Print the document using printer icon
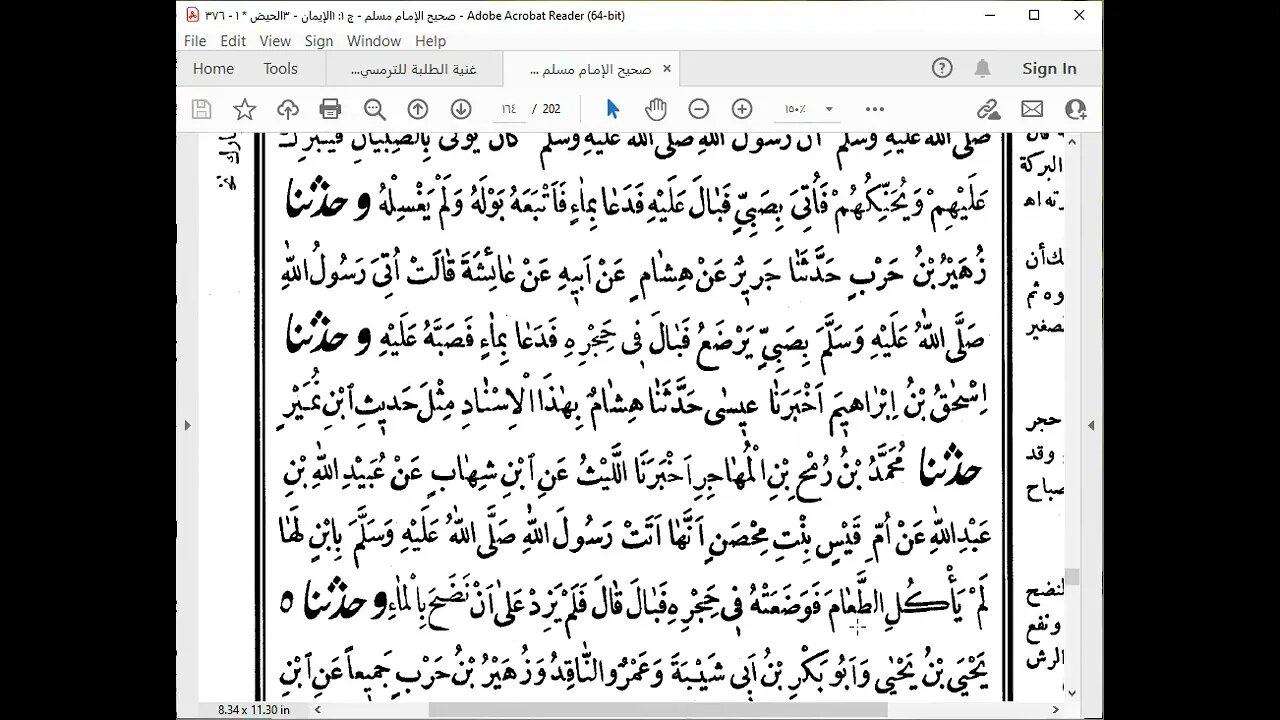 331,109
